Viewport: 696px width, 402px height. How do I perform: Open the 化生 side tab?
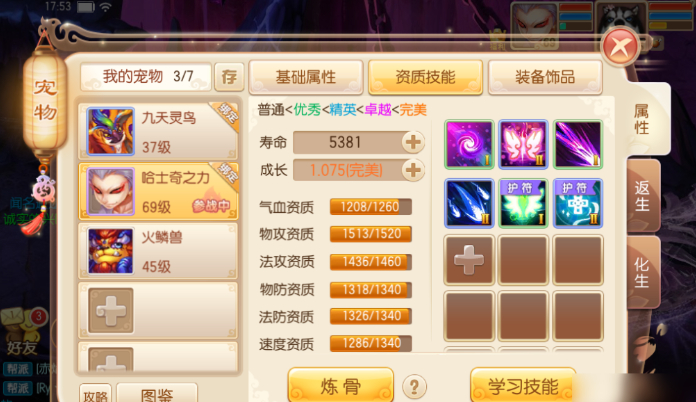[643, 272]
